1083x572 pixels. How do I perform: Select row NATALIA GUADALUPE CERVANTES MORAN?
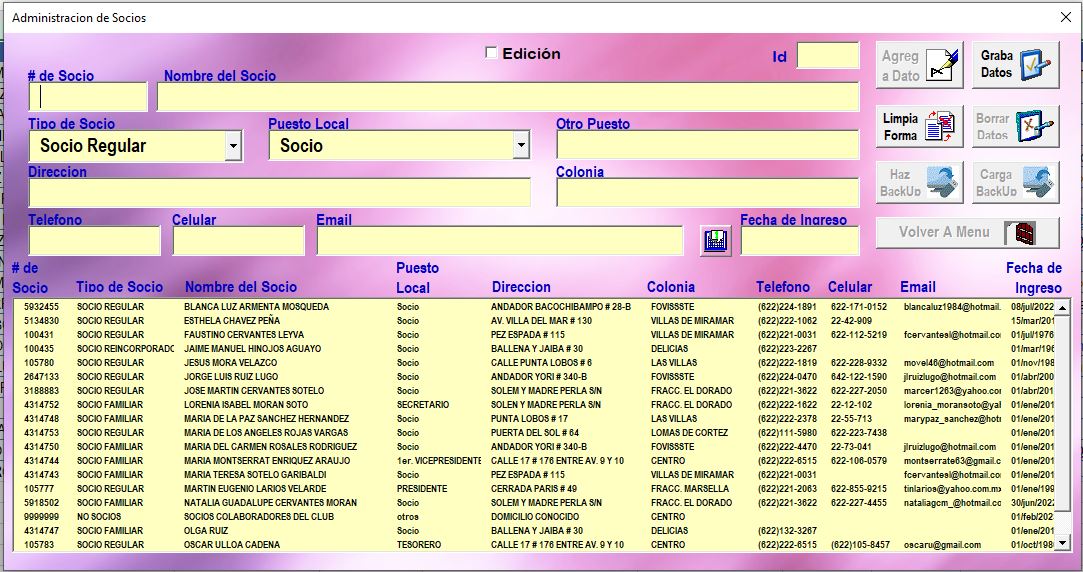tap(535, 503)
